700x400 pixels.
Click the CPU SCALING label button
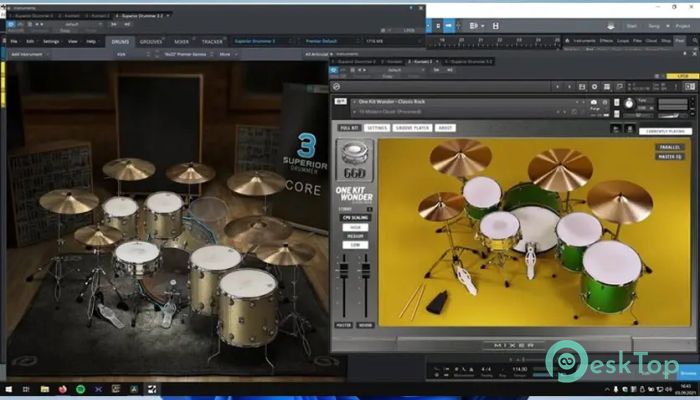pyautogui.click(x=355, y=218)
